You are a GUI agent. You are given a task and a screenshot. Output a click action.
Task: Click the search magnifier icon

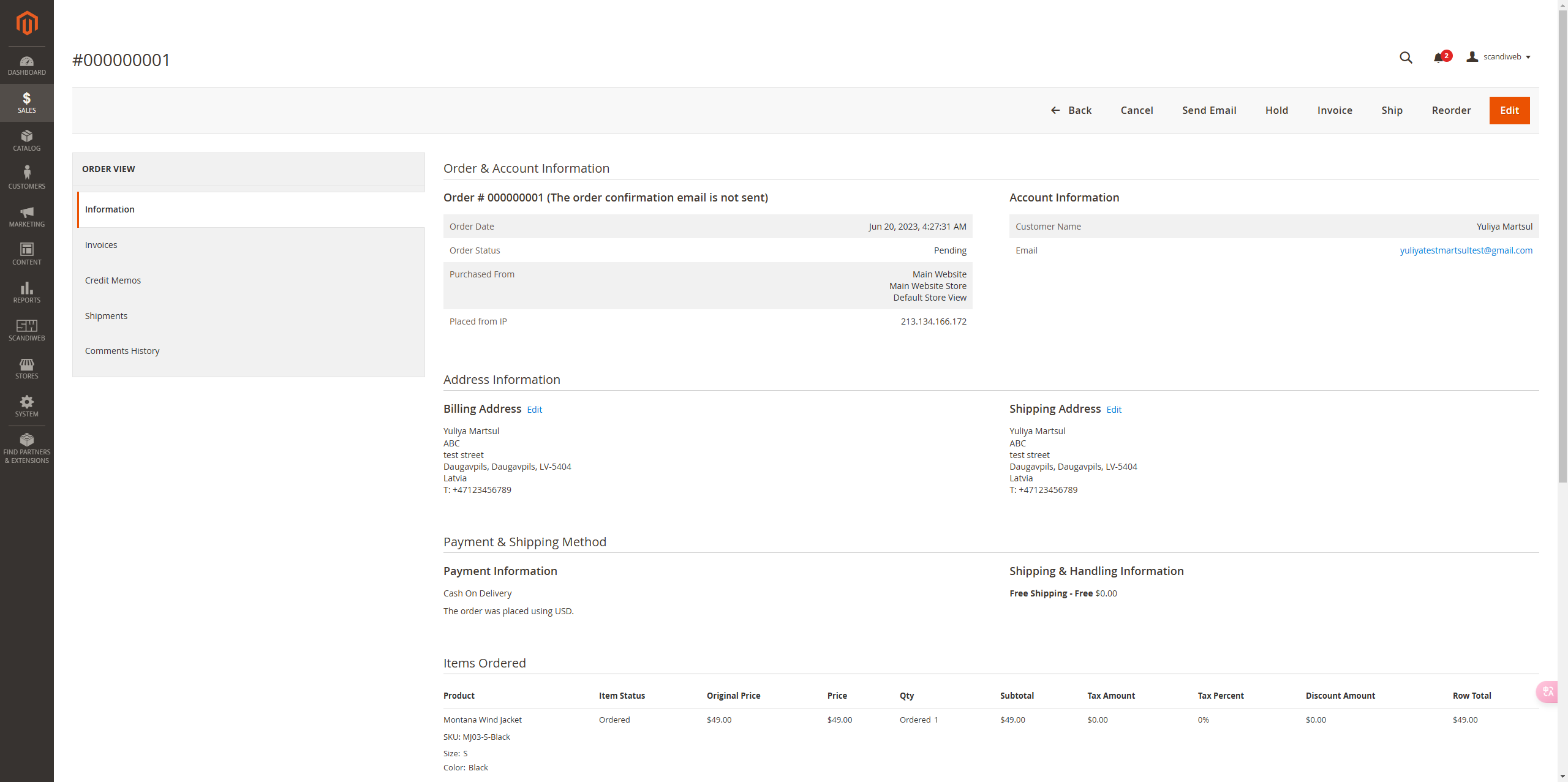click(1406, 58)
